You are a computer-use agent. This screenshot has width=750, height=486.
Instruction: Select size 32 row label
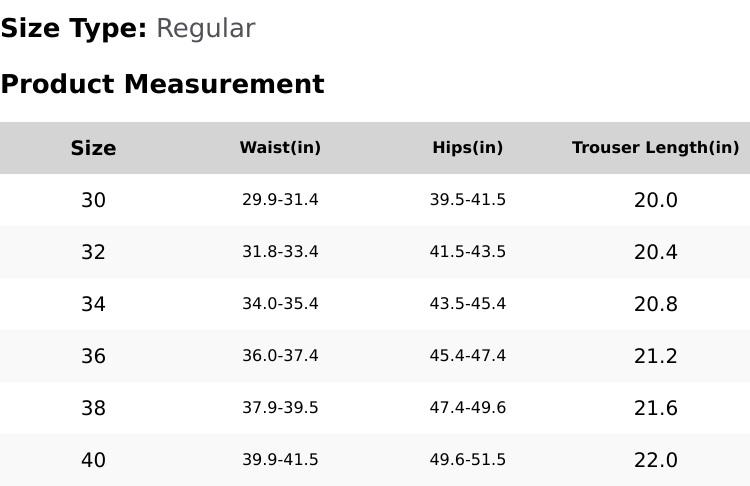pos(93,252)
